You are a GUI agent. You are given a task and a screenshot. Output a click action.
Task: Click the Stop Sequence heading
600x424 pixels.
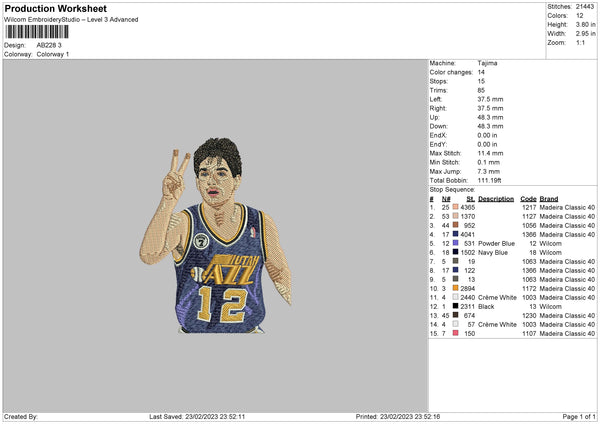point(452,190)
